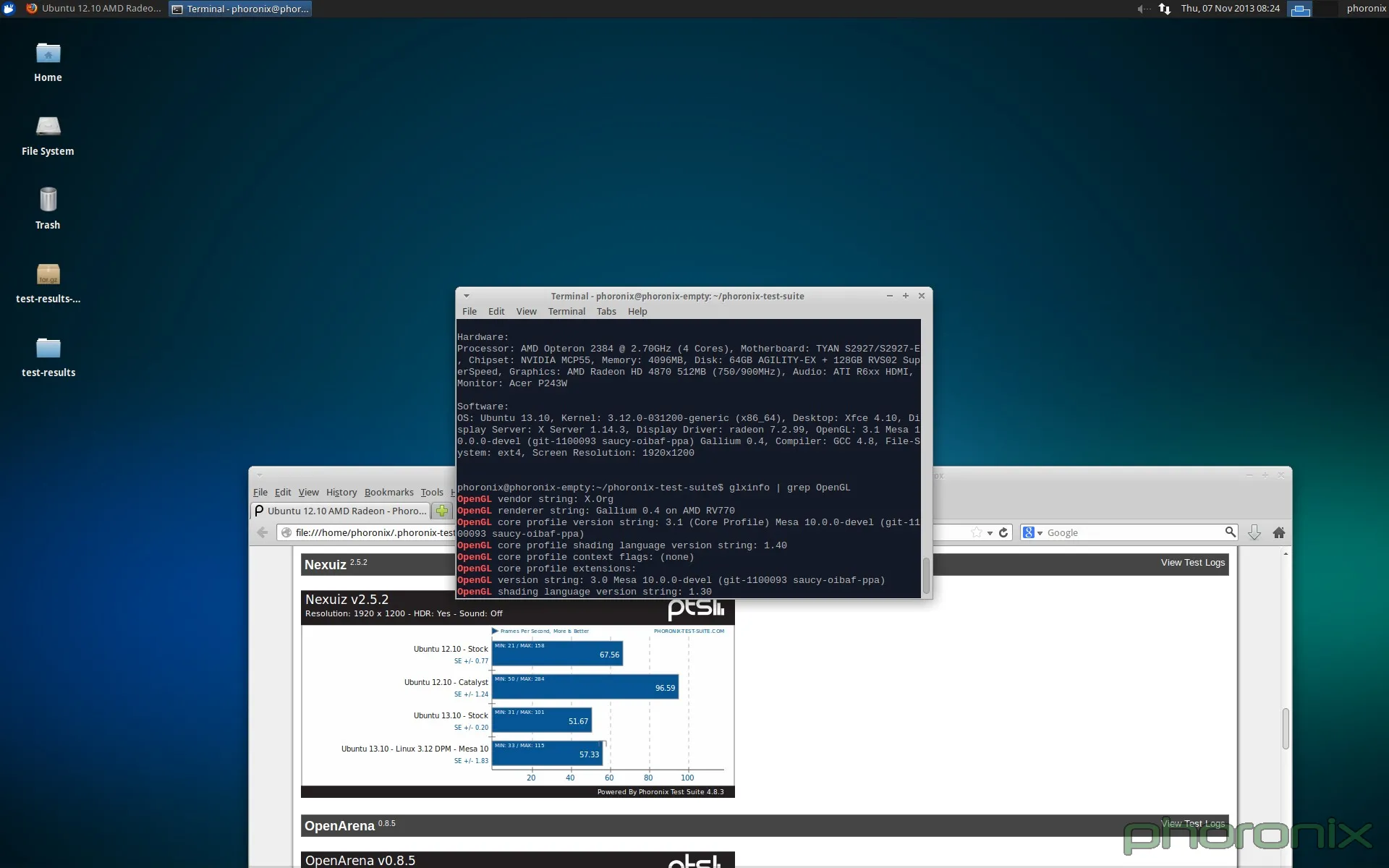Open Firefox Bookmarks menu
Viewport: 1389px width, 868px height.
pyautogui.click(x=389, y=492)
